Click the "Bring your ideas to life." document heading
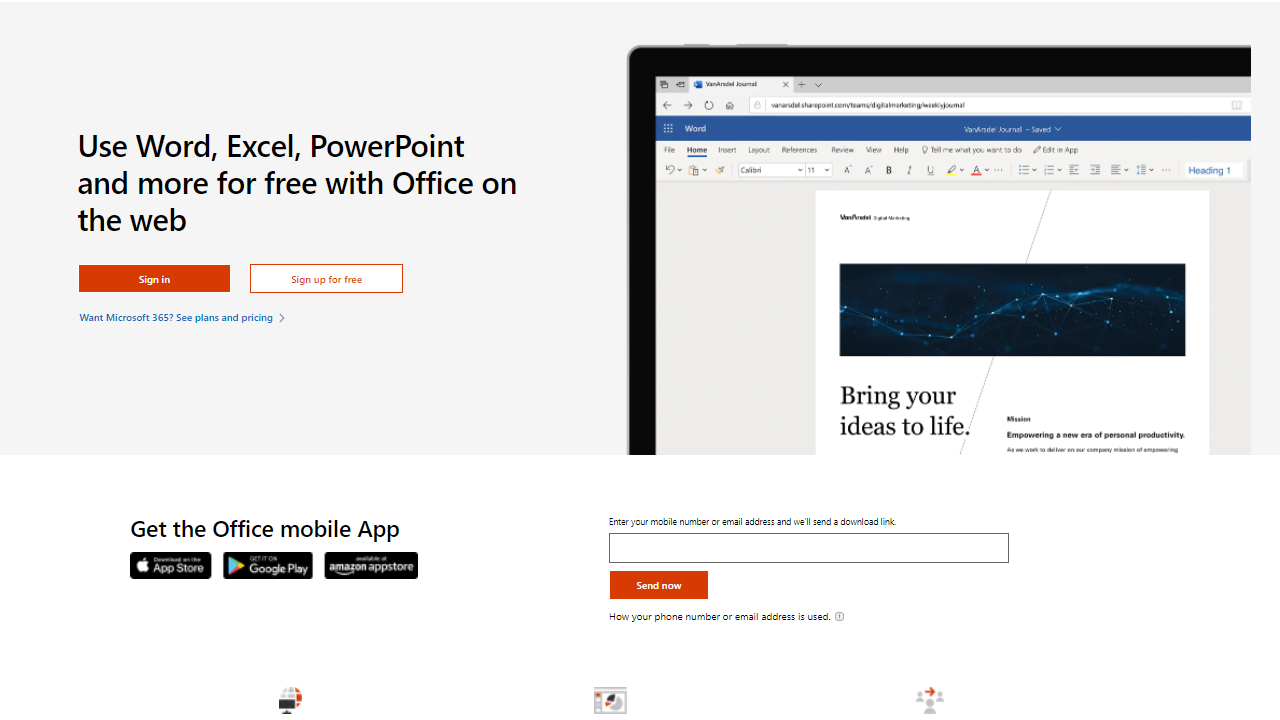Screen dimensions: 1280x720 tap(905, 411)
